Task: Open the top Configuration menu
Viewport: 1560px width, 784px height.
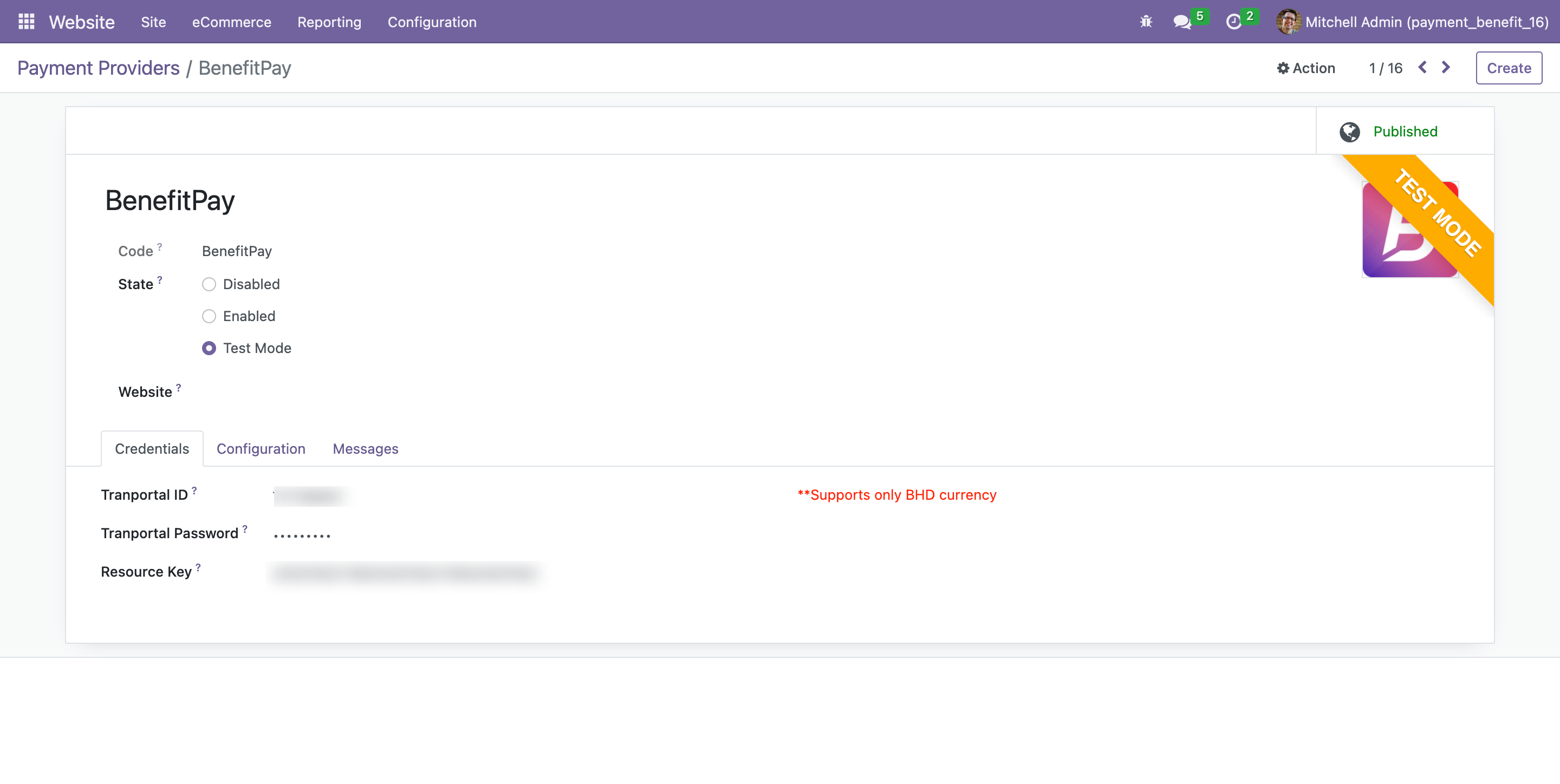Action: click(432, 22)
